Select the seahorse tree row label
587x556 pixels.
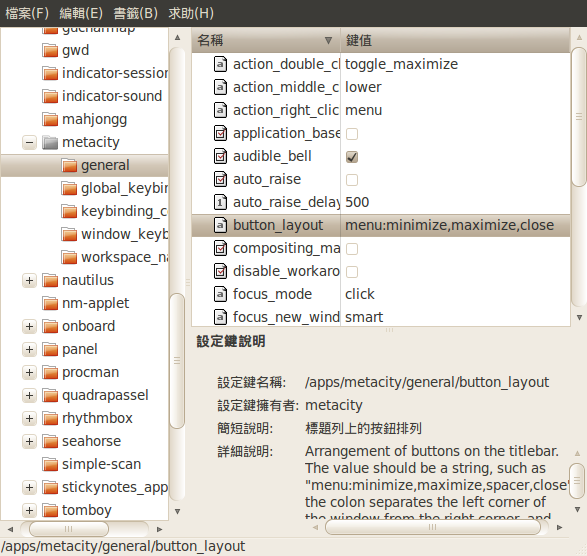(91, 441)
